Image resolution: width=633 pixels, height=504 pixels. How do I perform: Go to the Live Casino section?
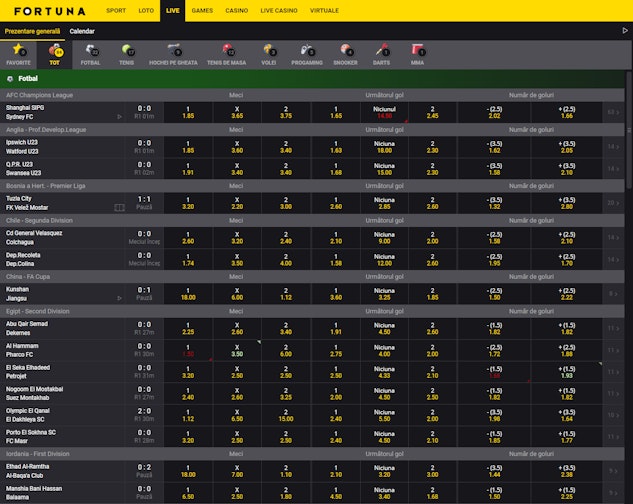click(279, 10)
